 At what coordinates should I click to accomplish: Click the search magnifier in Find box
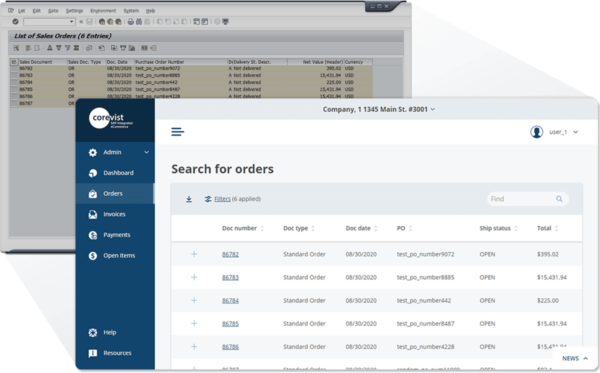[559, 199]
